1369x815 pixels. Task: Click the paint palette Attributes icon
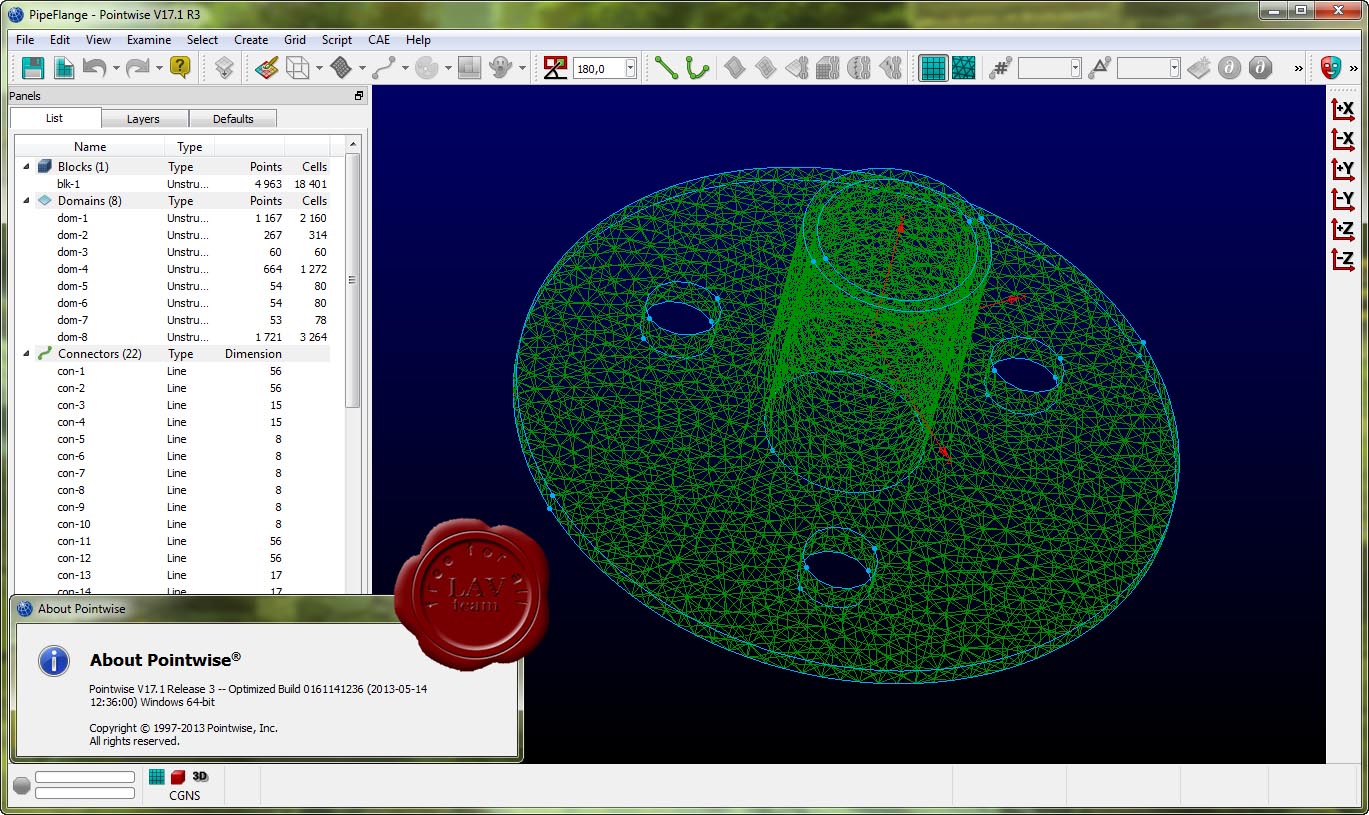(x=265, y=67)
